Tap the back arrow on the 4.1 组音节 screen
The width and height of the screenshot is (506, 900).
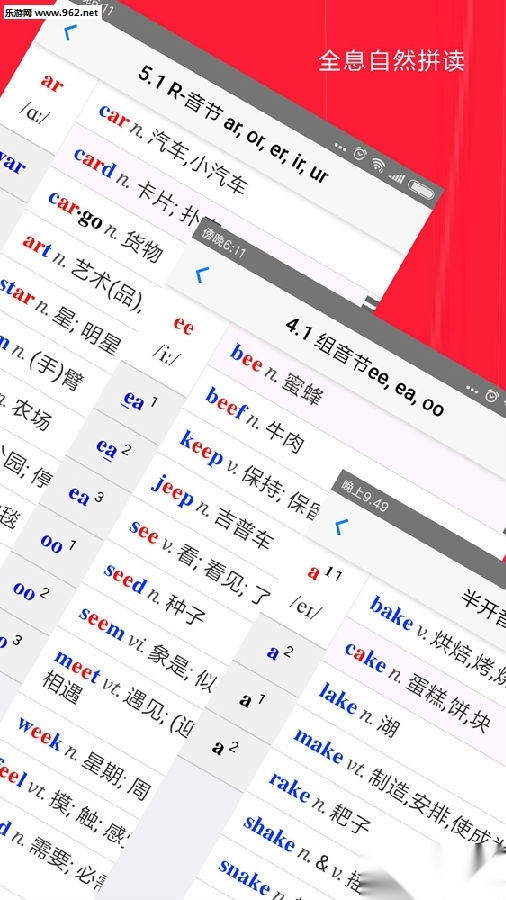[201, 275]
